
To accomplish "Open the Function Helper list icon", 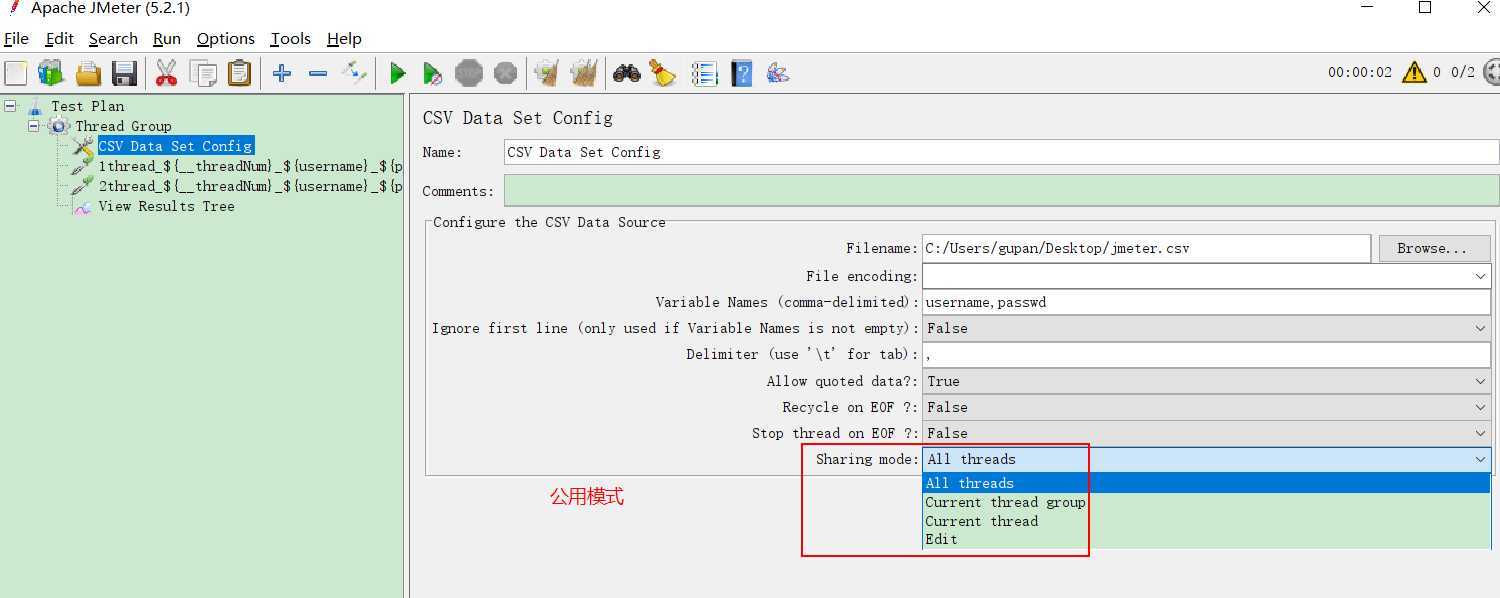I will [704, 73].
